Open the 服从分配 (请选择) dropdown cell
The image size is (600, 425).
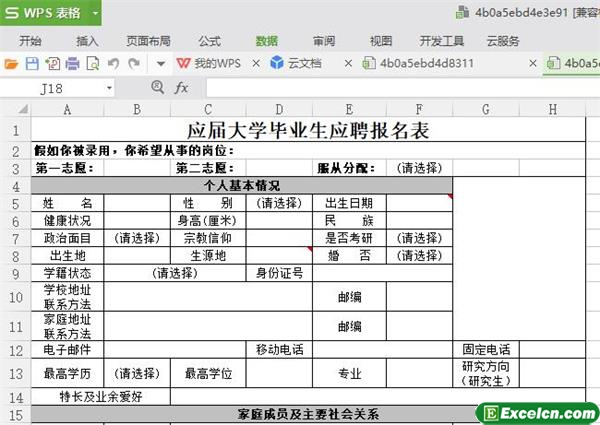[419, 168]
